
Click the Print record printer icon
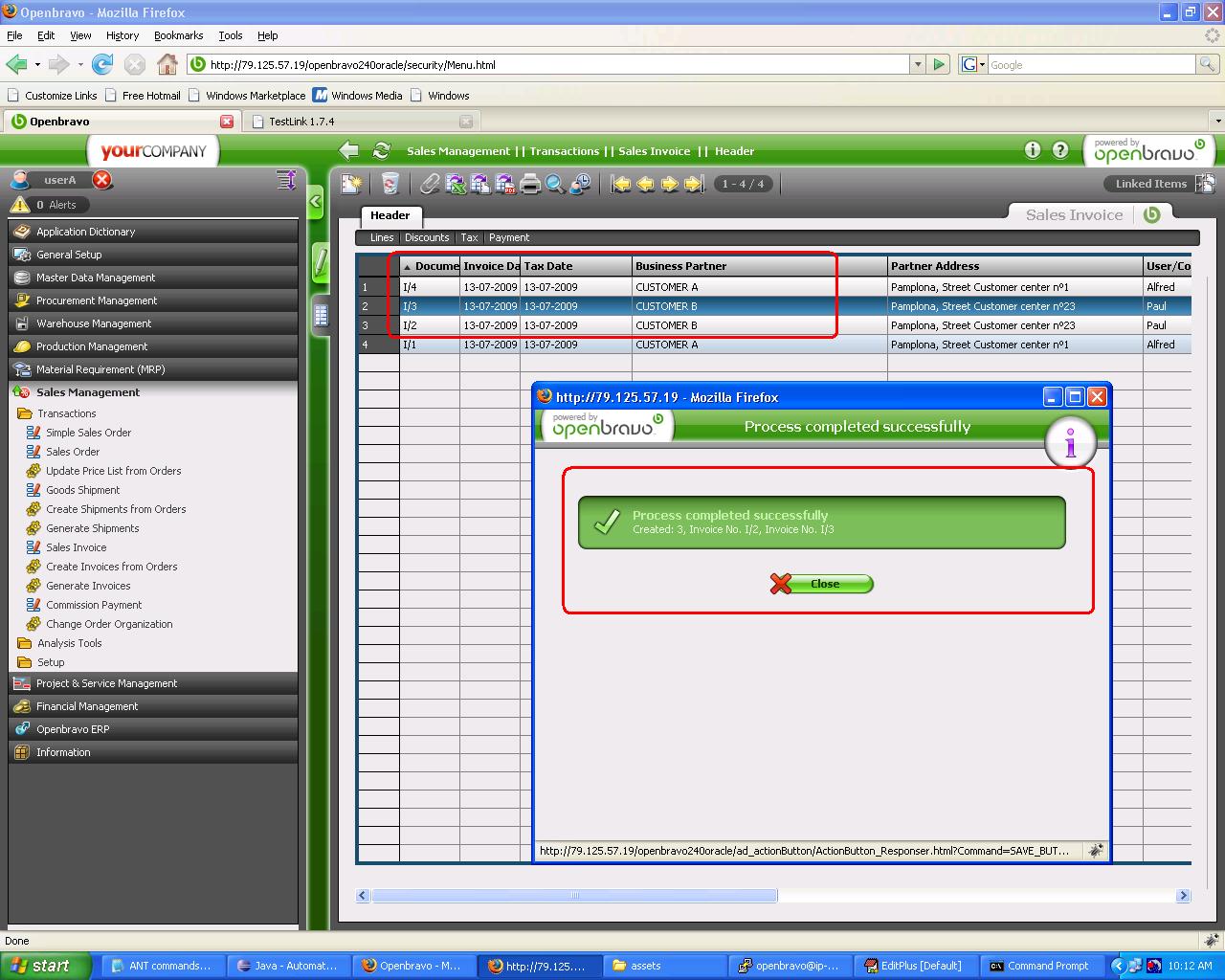click(x=530, y=184)
